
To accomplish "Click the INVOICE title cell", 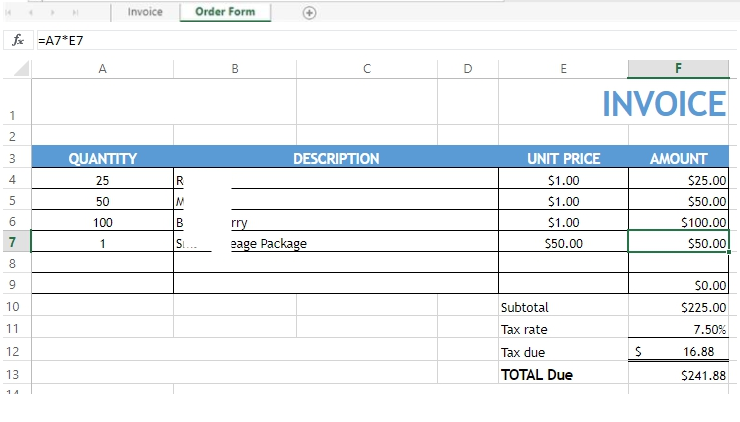I will pyautogui.click(x=664, y=103).
